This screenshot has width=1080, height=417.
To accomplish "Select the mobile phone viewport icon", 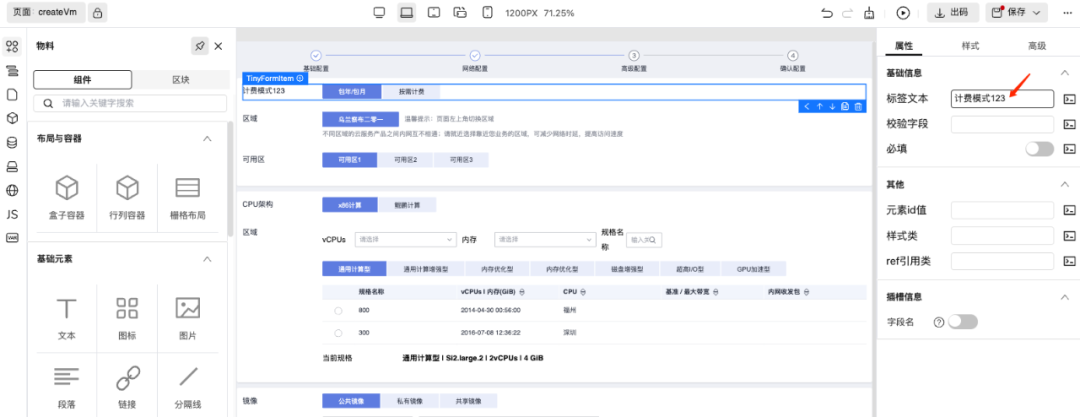I will [487, 13].
